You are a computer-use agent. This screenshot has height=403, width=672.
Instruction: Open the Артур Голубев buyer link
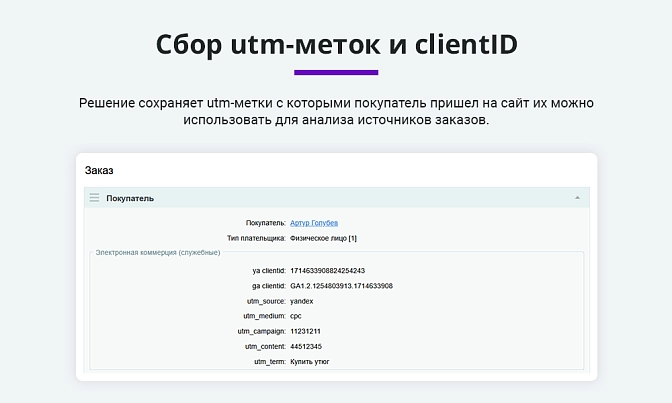314,223
